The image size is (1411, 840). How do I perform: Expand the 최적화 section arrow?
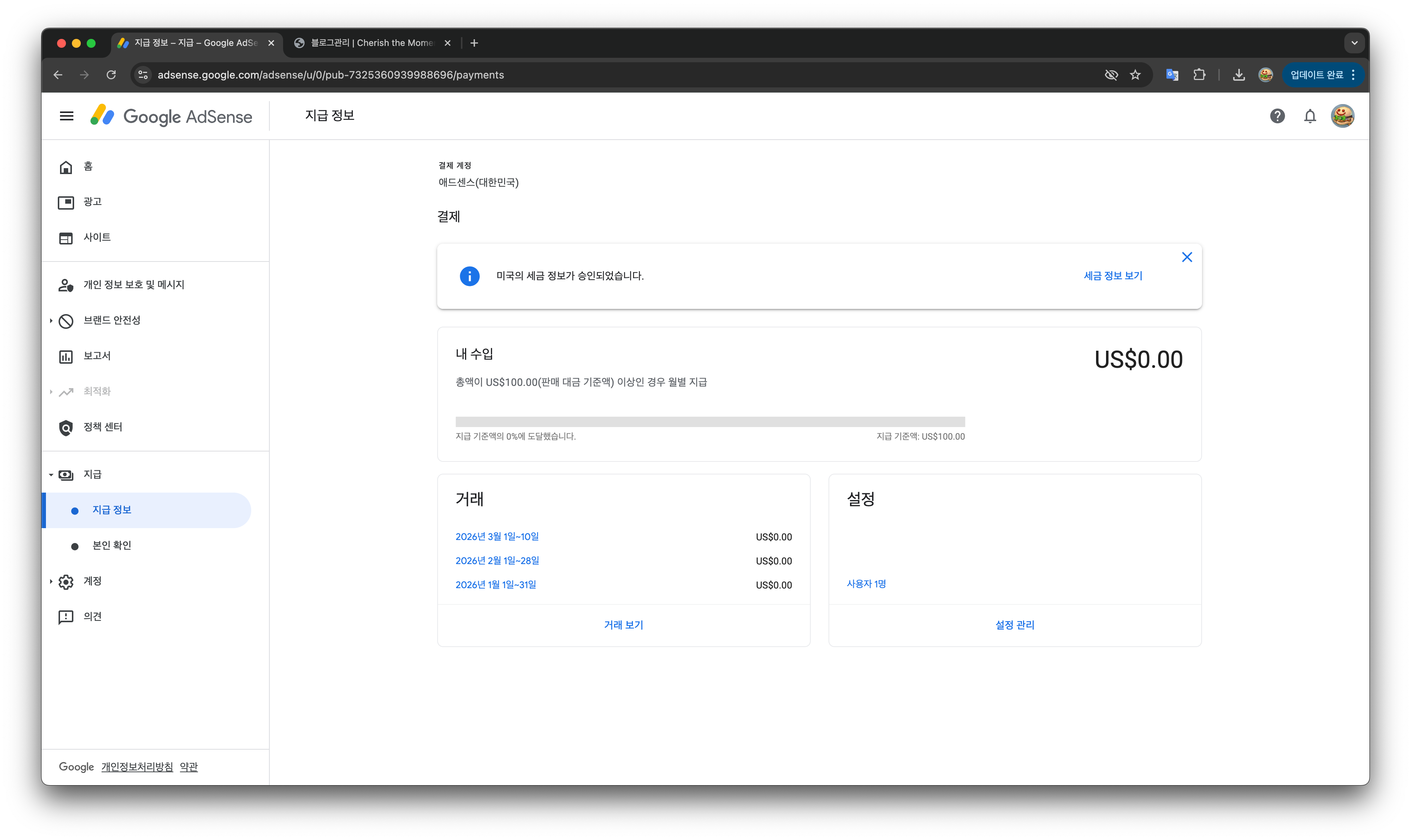pyautogui.click(x=51, y=392)
